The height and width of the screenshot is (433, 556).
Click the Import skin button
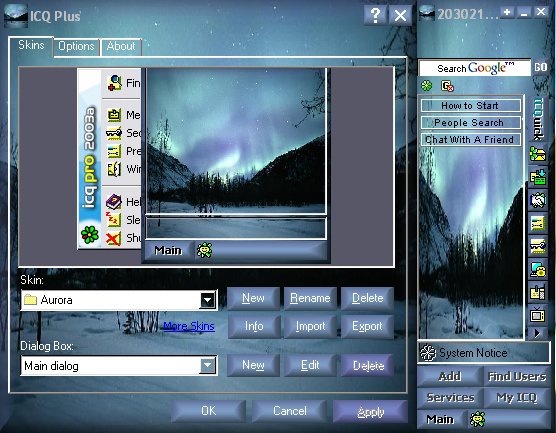(310, 326)
